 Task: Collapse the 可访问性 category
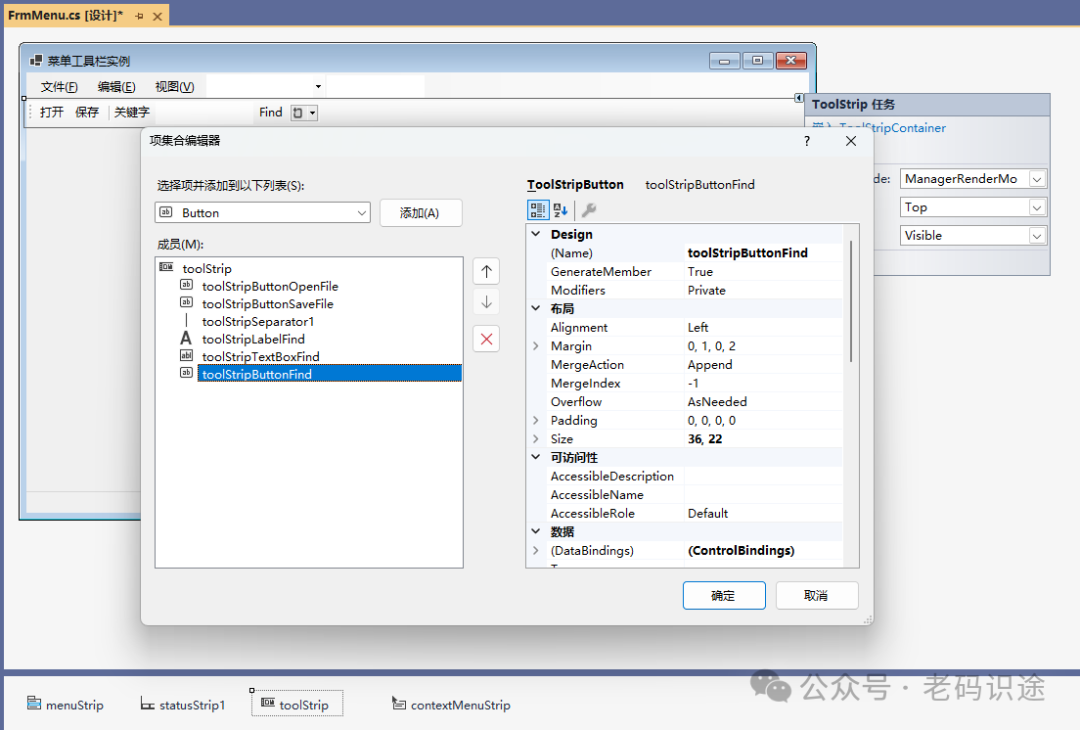[x=535, y=457]
